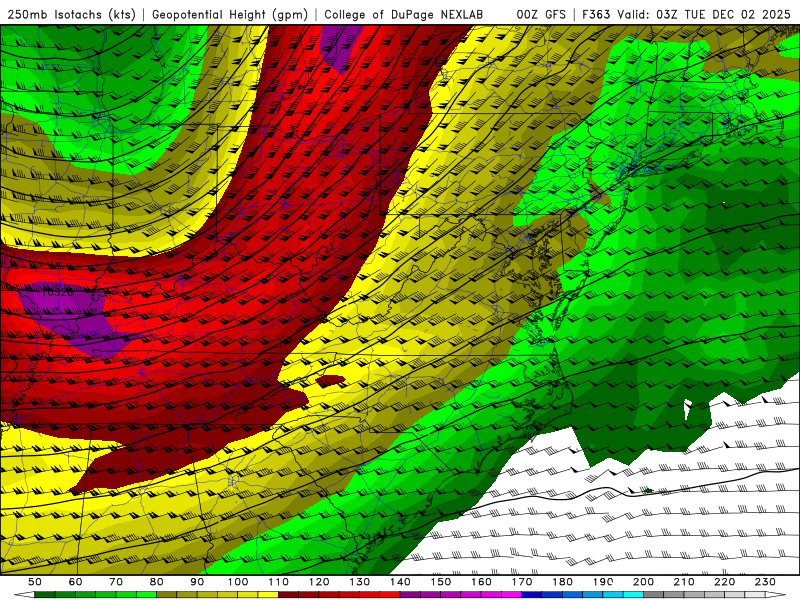The image size is (800, 600).
Task: Click the 70 label on the color scale
Action: pyautogui.click(x=116, y=582)
